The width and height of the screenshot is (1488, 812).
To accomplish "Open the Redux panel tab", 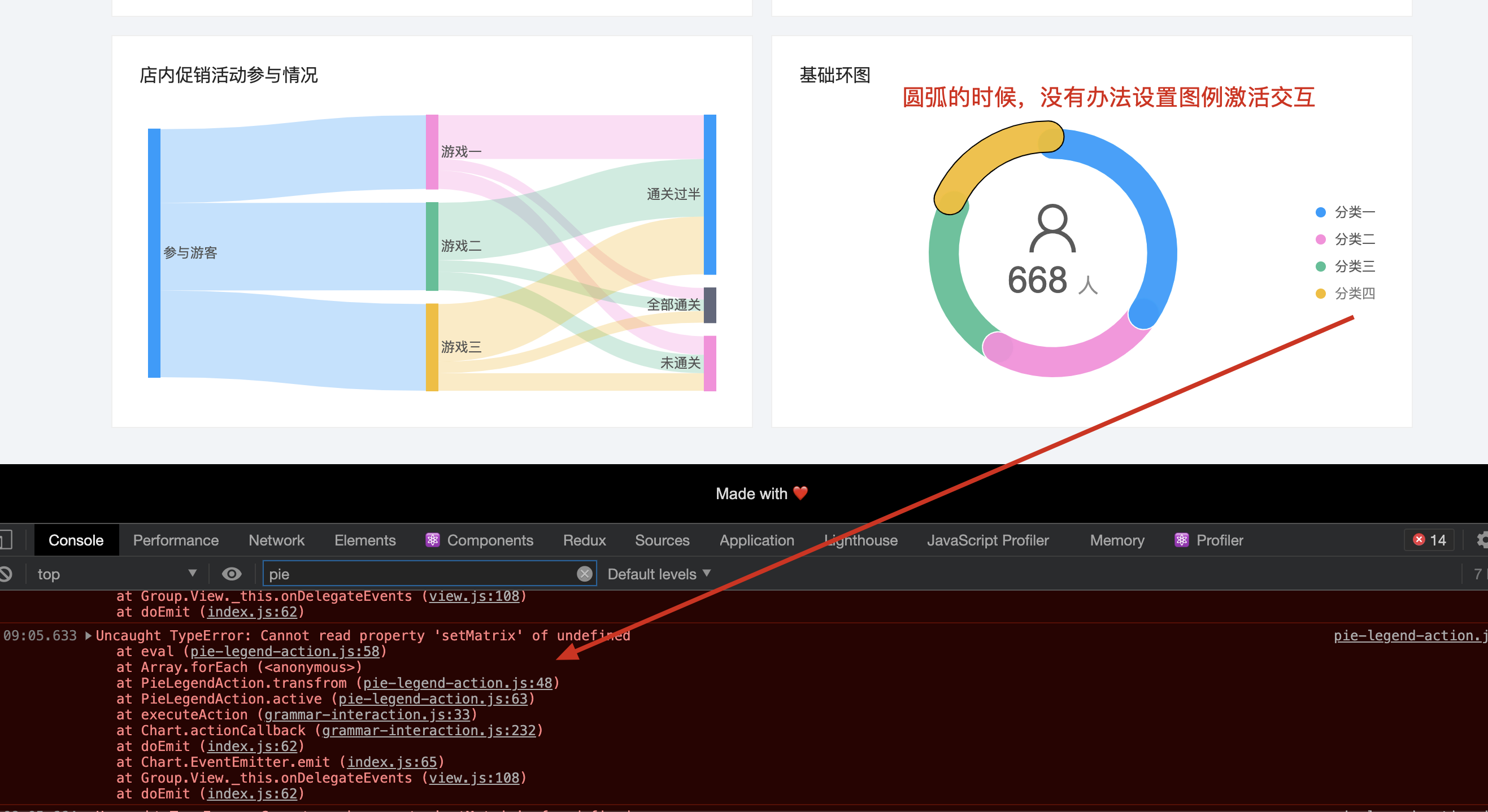I will tap(585, 540).
